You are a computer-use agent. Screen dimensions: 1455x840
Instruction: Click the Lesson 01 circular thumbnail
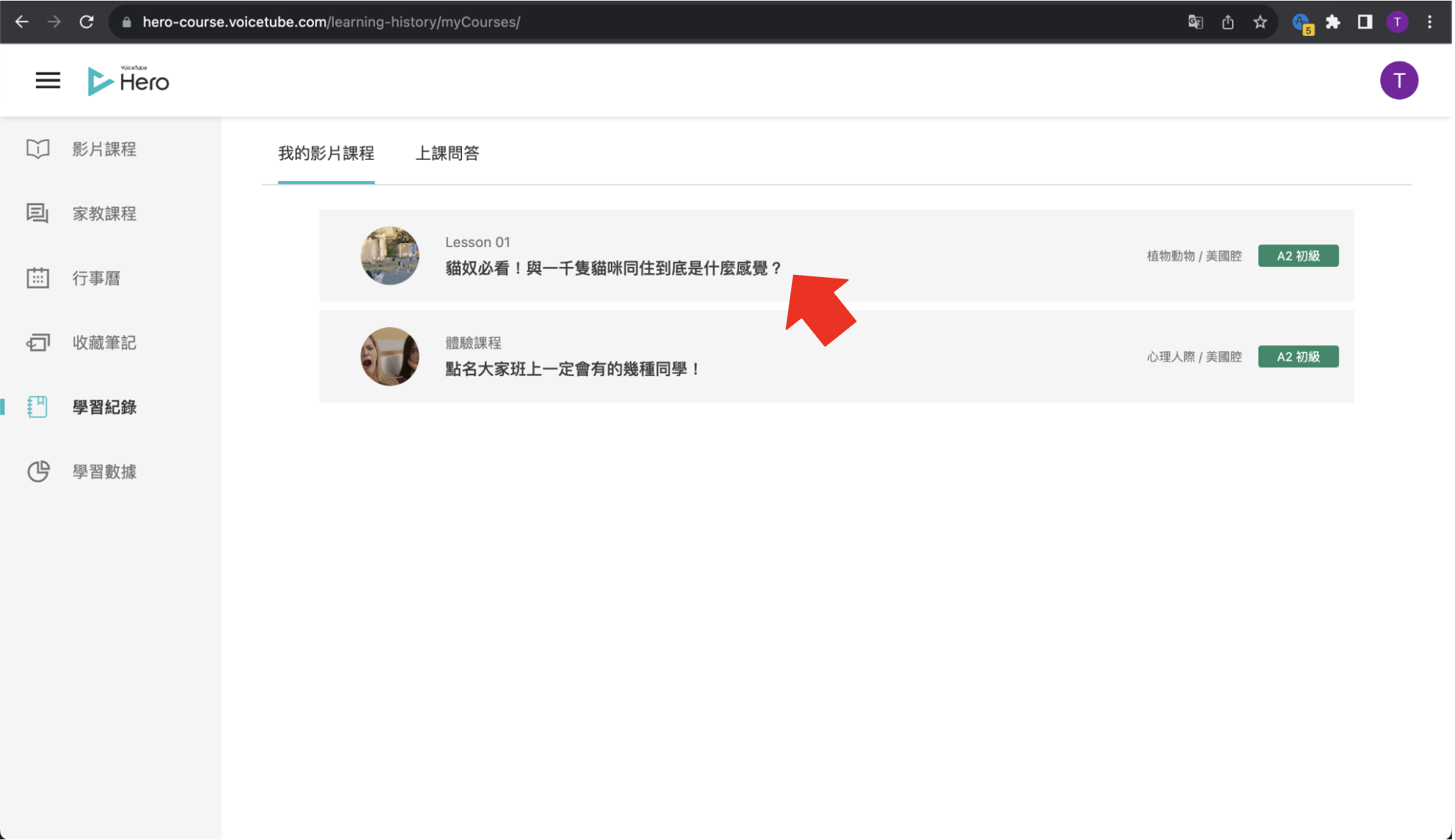click(x=389, y=256)
